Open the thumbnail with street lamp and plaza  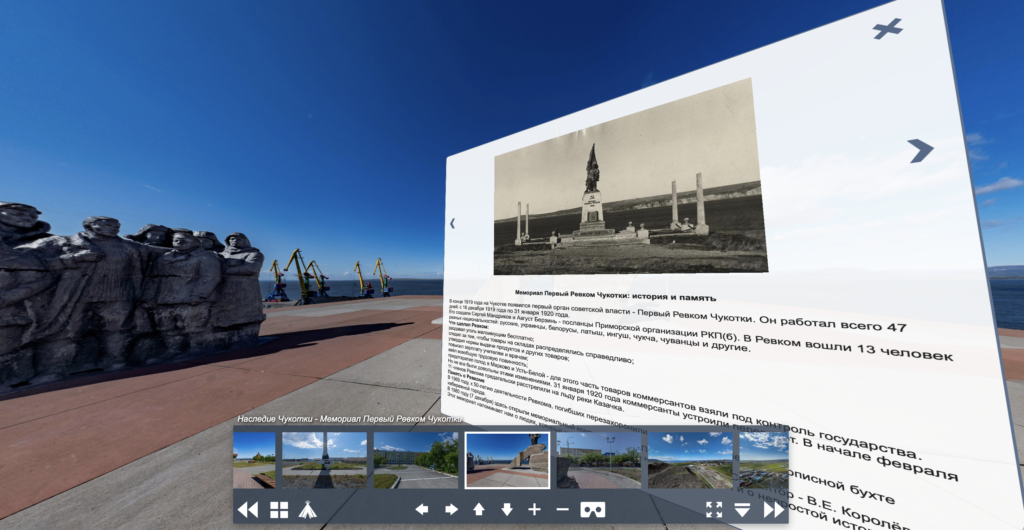(598, 460)
